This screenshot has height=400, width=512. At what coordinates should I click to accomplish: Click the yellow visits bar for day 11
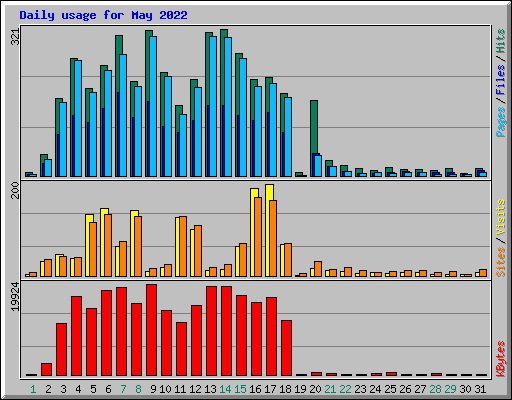click(x=177, y=247)
